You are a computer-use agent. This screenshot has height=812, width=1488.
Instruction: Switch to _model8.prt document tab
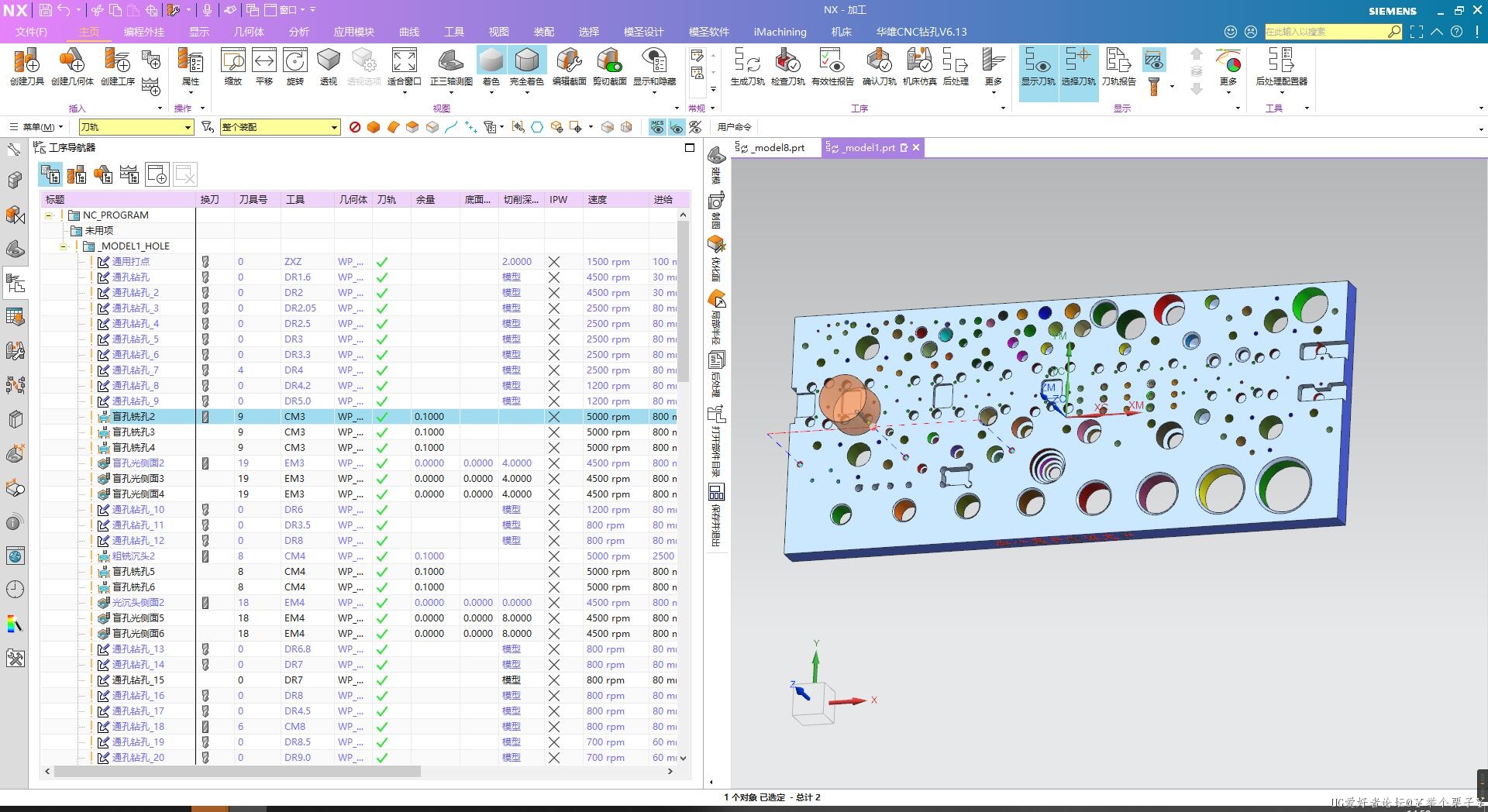(778, 147)
